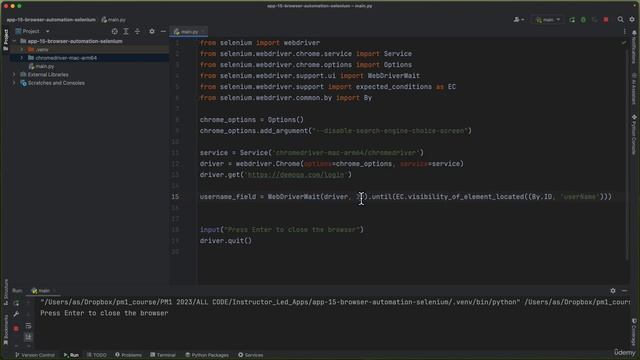Open Services tool window
The image size is (640, 360).
pos(251,355)
